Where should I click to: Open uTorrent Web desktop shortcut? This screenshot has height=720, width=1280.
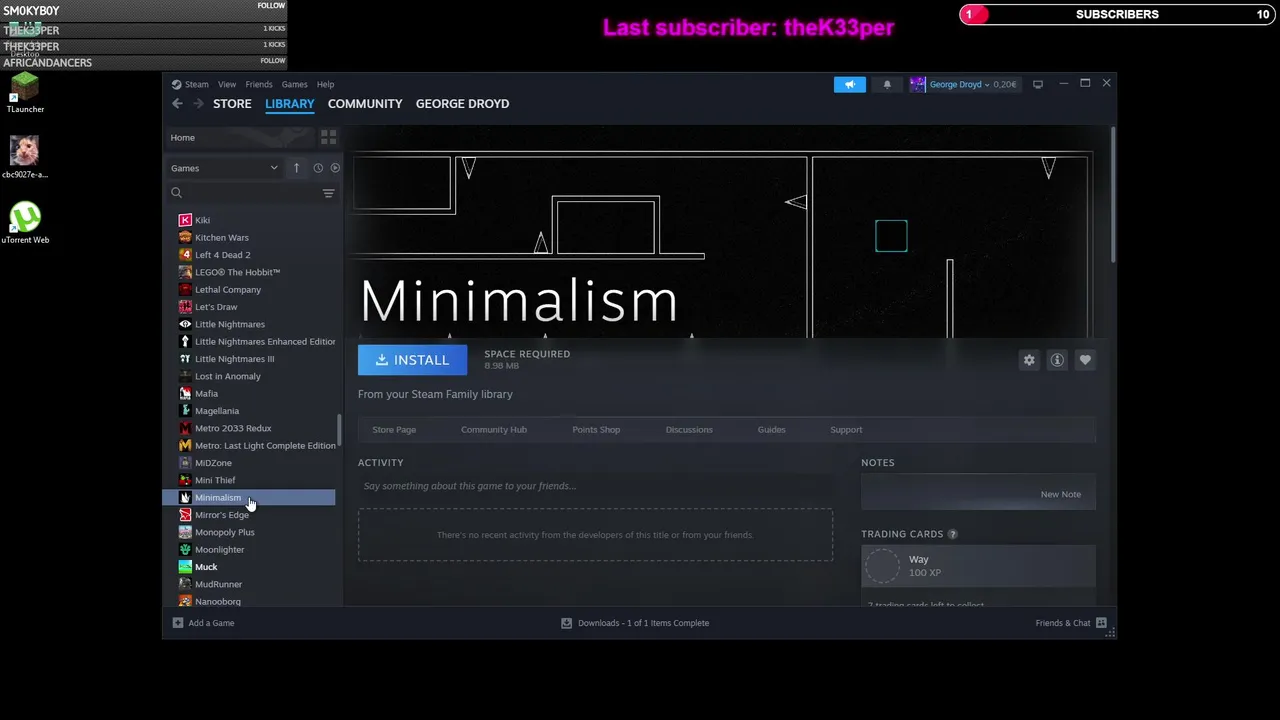[25, 223]
